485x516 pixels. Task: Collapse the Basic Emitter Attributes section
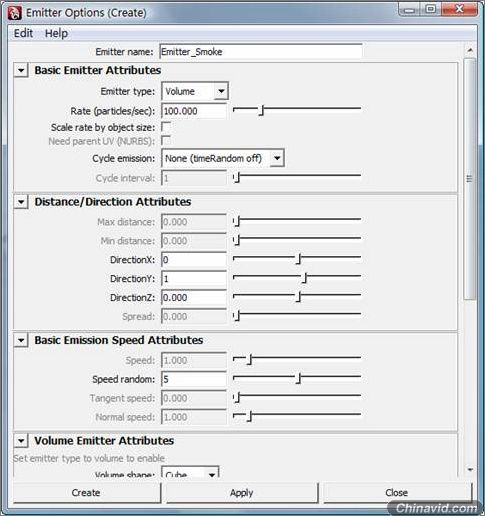(21, 70)
